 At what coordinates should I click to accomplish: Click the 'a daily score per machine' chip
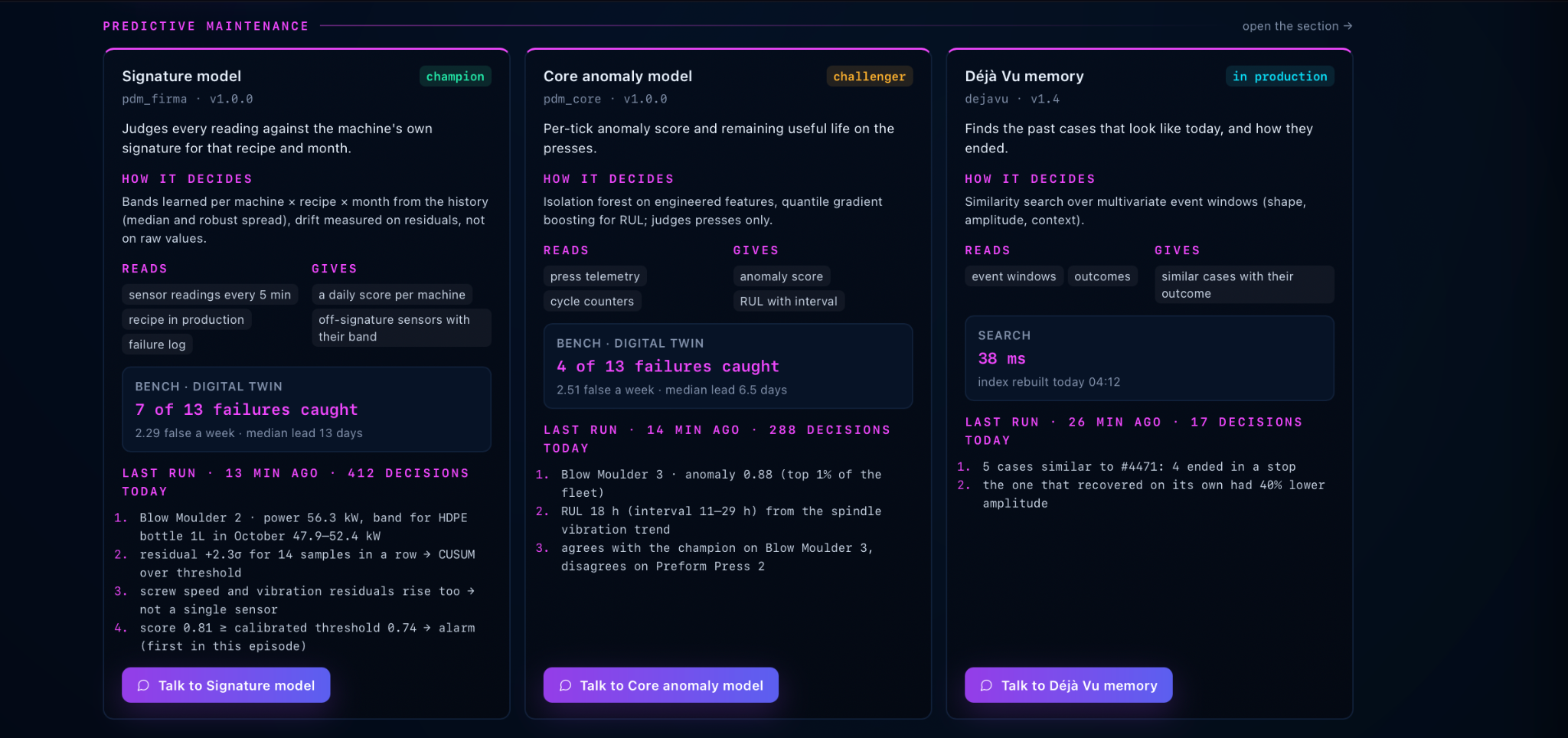tap(392, 295)
